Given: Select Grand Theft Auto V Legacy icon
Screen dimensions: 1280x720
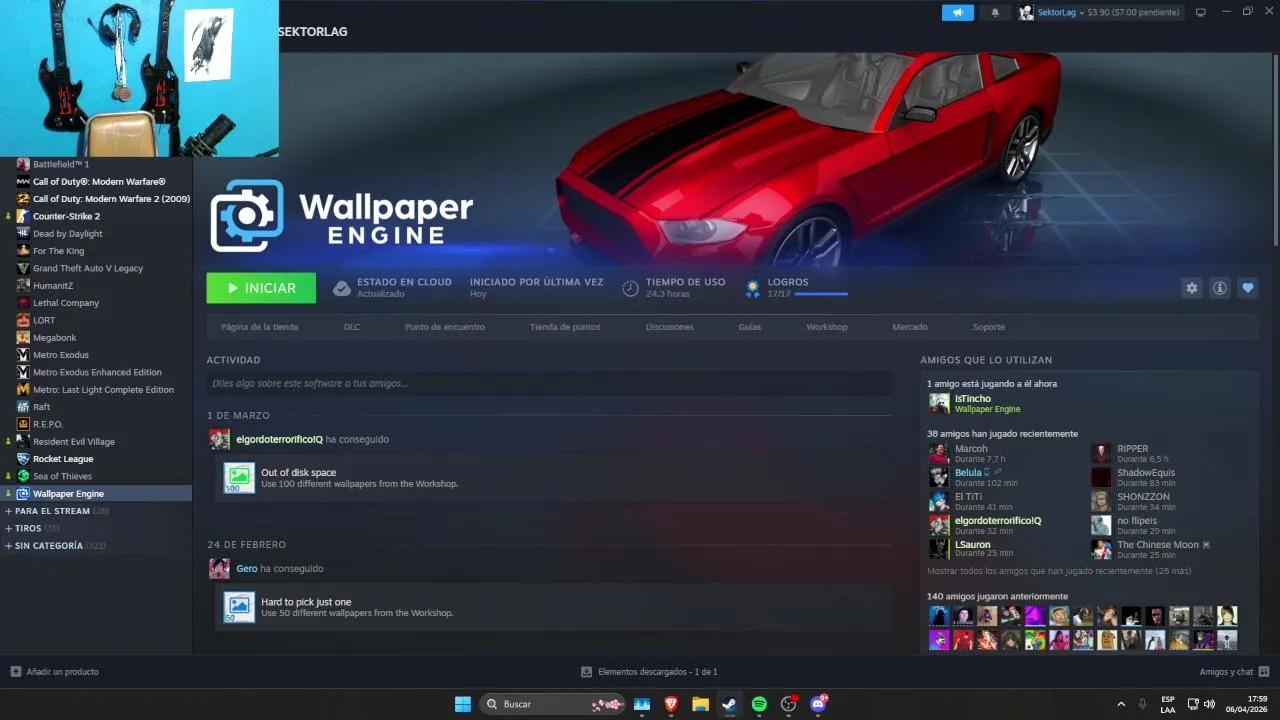Looking at the screenshot, I should point(23,268).
